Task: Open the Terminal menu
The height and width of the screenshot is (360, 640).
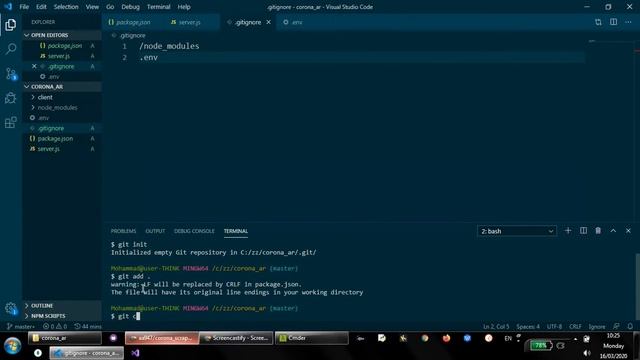Action: pyautogui.click(x=158, y=7)
